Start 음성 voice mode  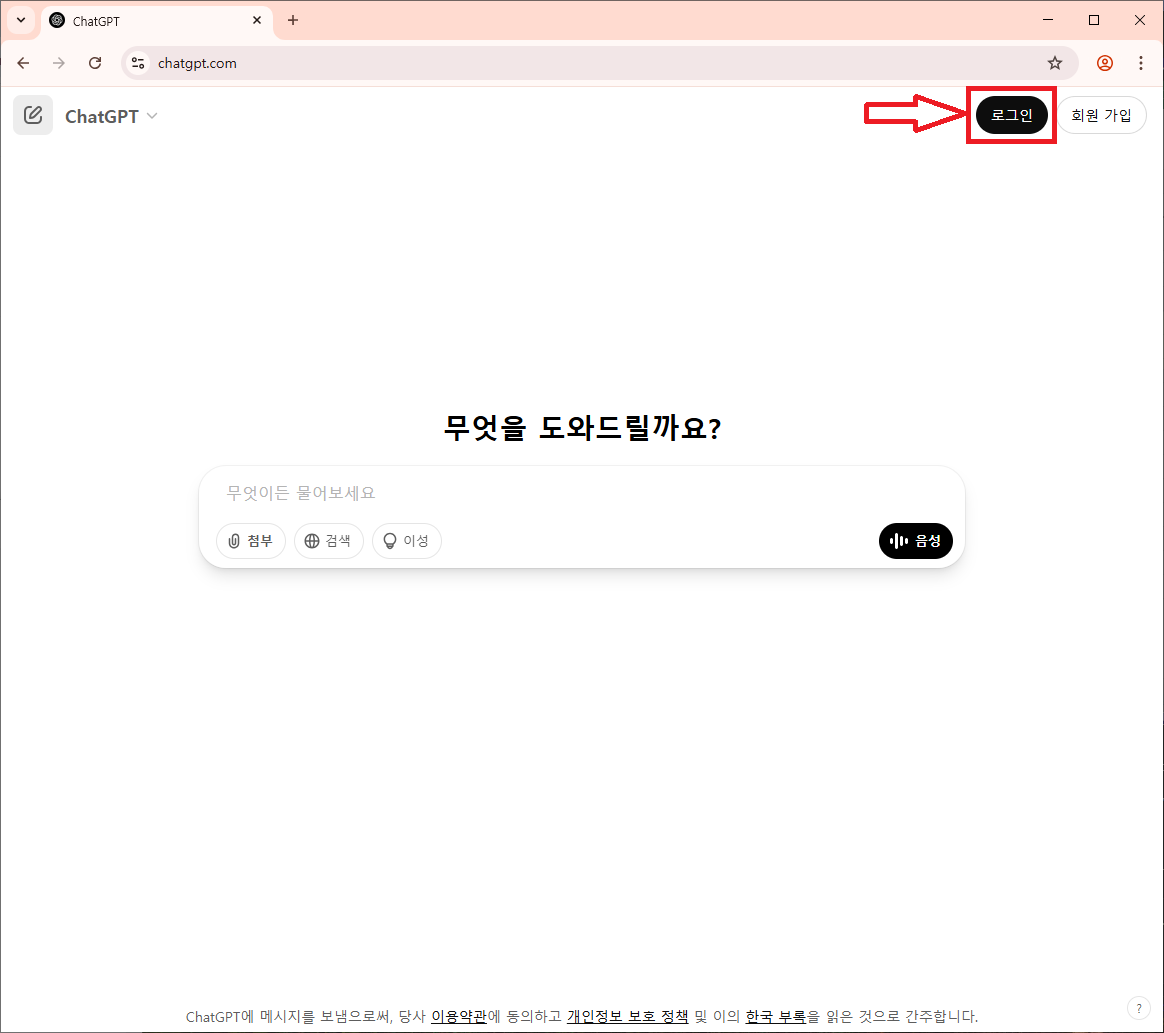tap(915, 541)
